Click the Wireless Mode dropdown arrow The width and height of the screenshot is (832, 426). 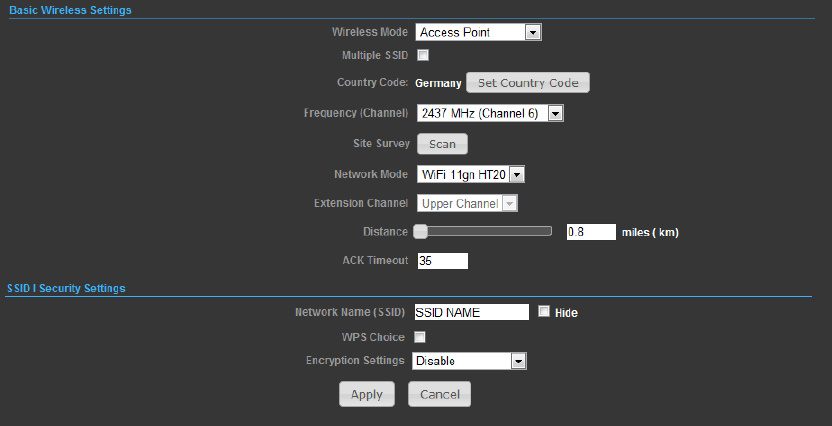(533, 32)
